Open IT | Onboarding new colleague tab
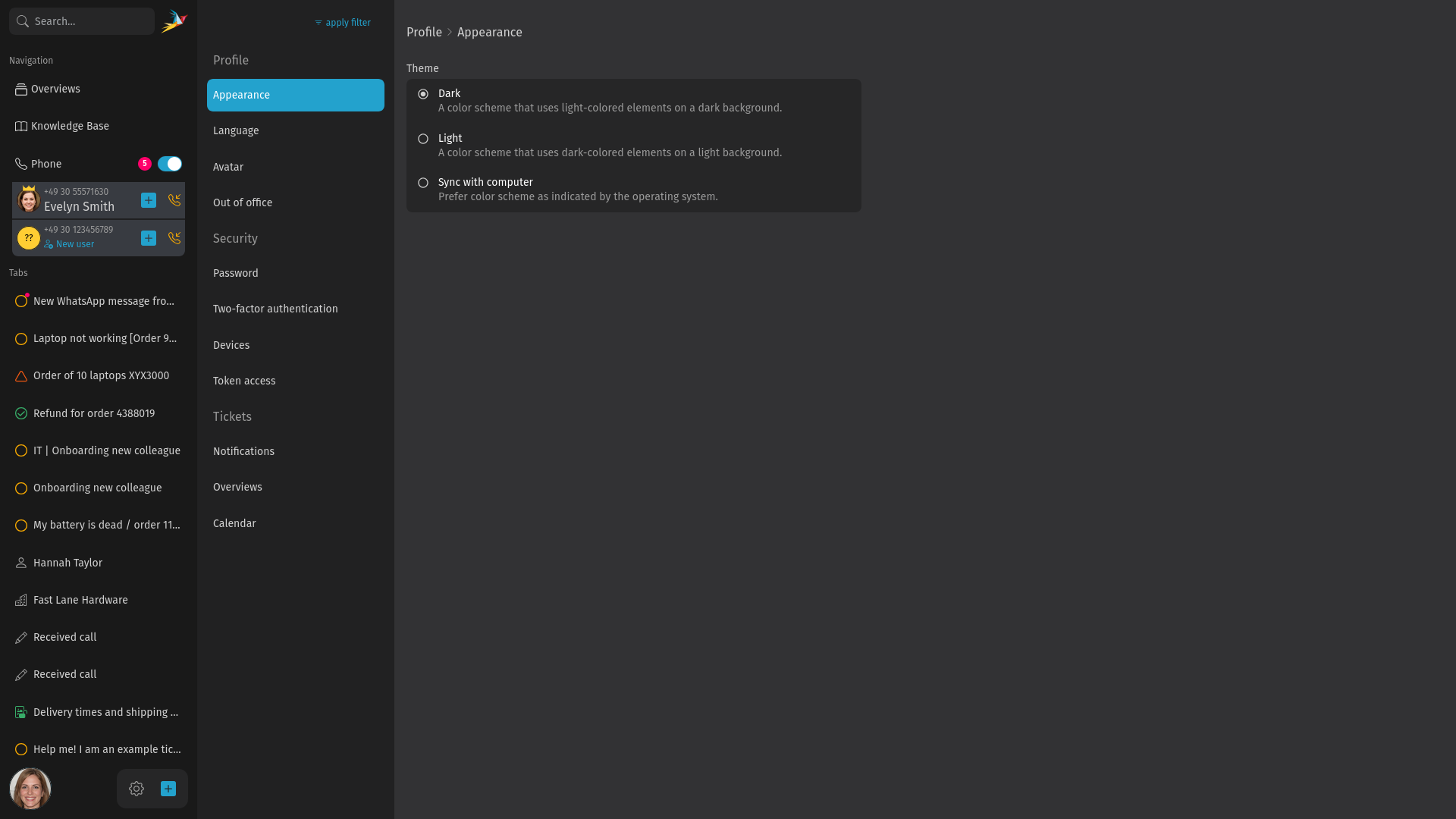This screenshot has height=819, width=1456. pos(99,450)
